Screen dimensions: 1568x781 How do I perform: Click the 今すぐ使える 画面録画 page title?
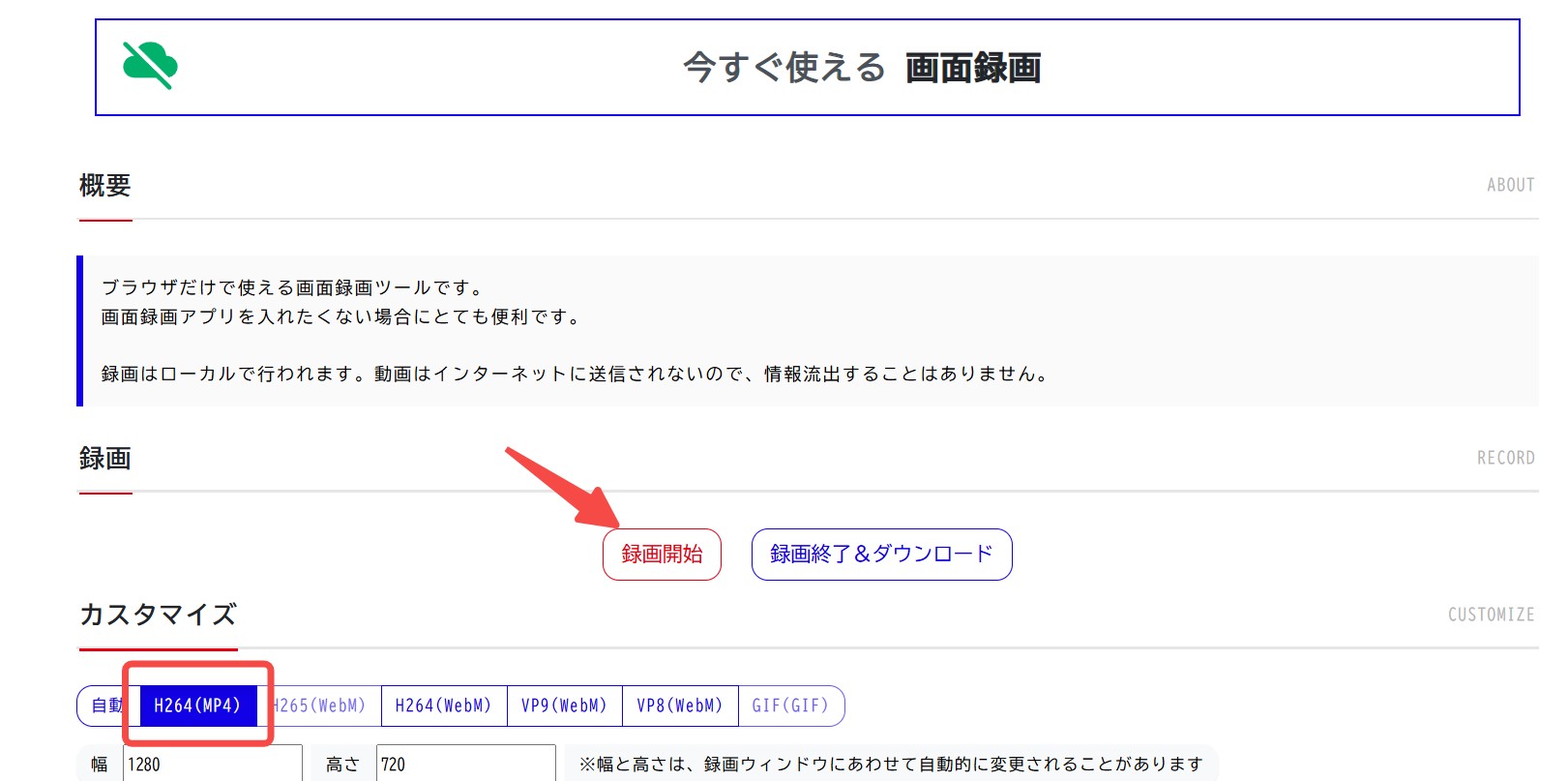click(x=861, y=68)
